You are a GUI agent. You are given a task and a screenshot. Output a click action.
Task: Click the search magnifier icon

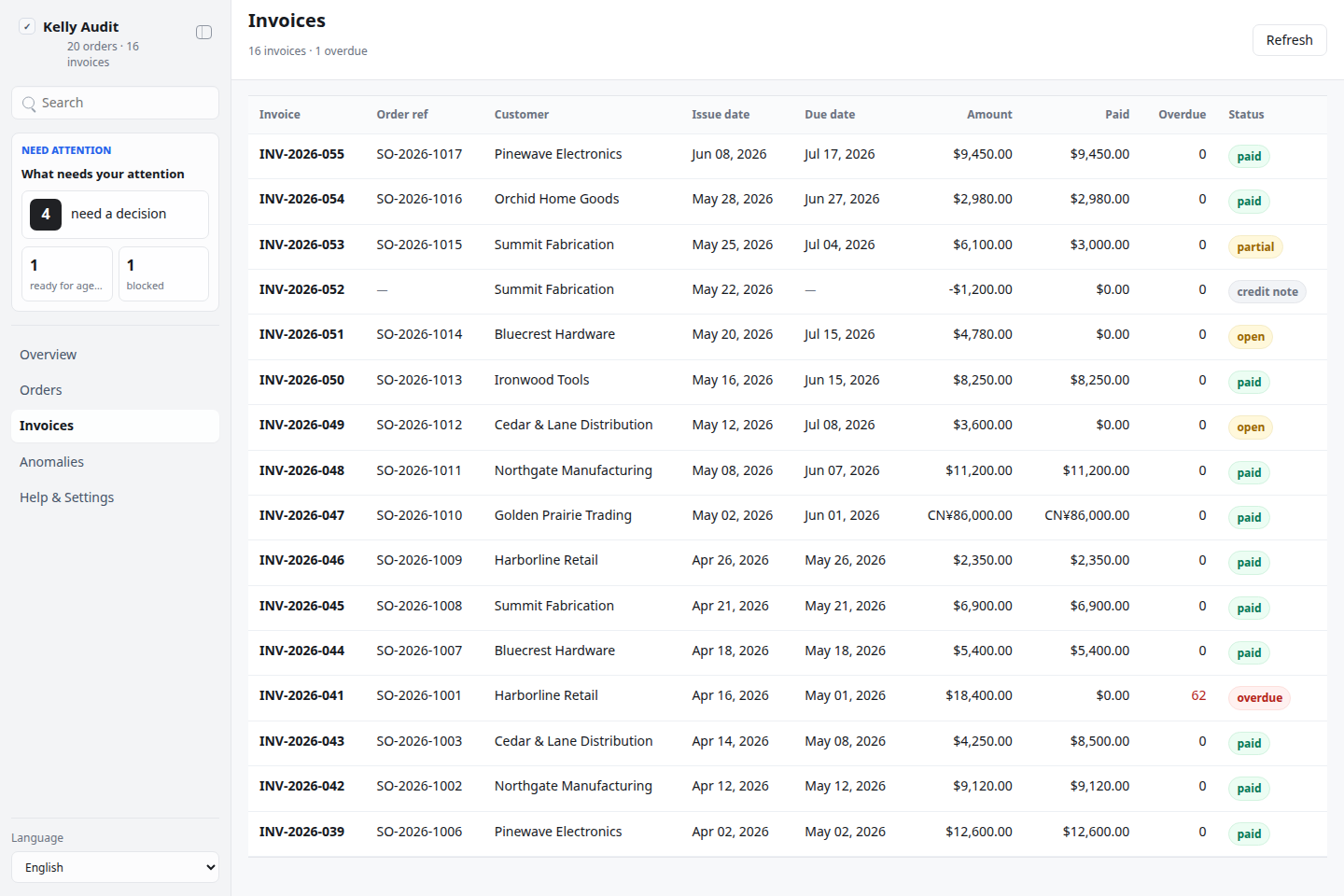pos(30,104)
